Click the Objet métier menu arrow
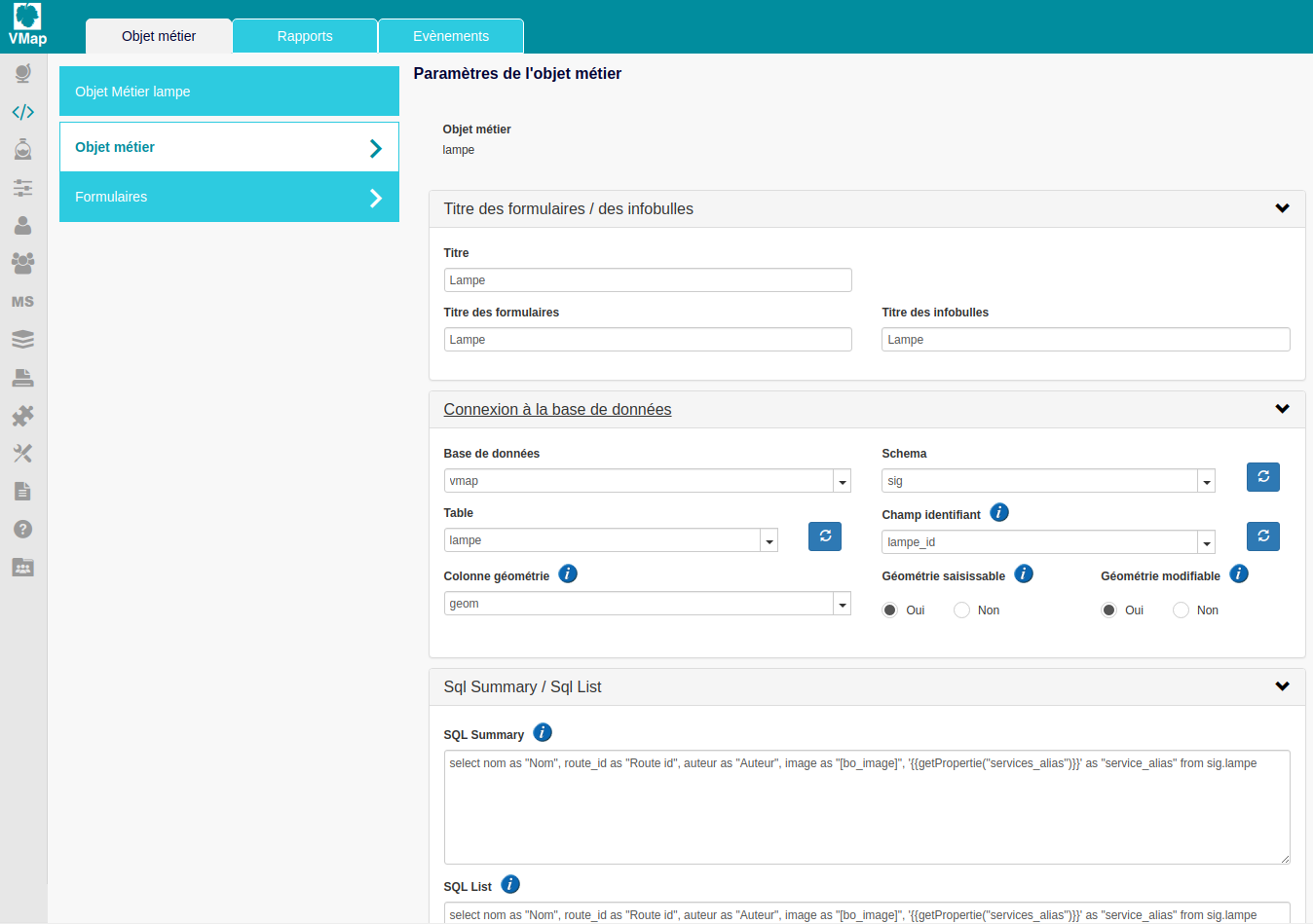 coord(376,148)
